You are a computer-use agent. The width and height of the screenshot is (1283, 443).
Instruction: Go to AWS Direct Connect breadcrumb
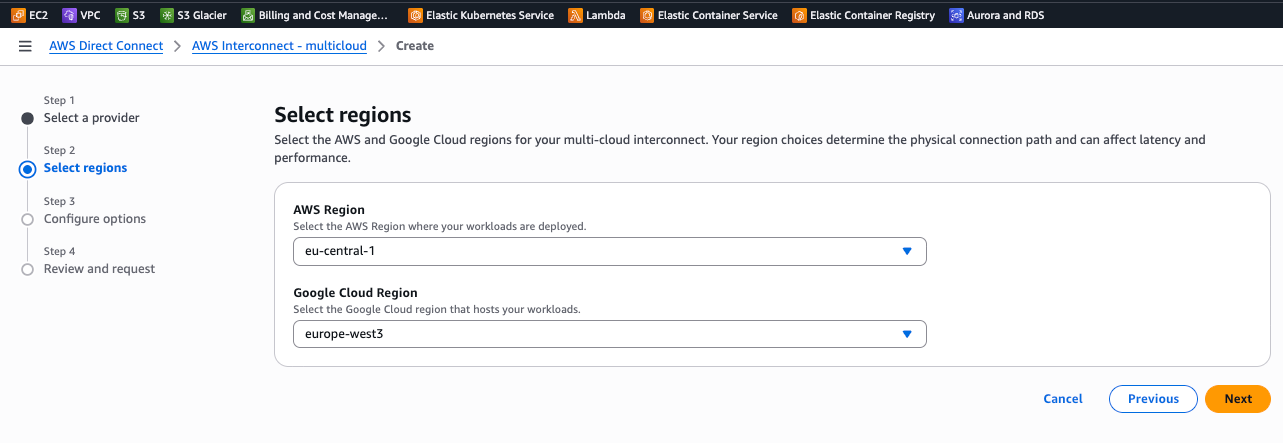tap(106, 46)
